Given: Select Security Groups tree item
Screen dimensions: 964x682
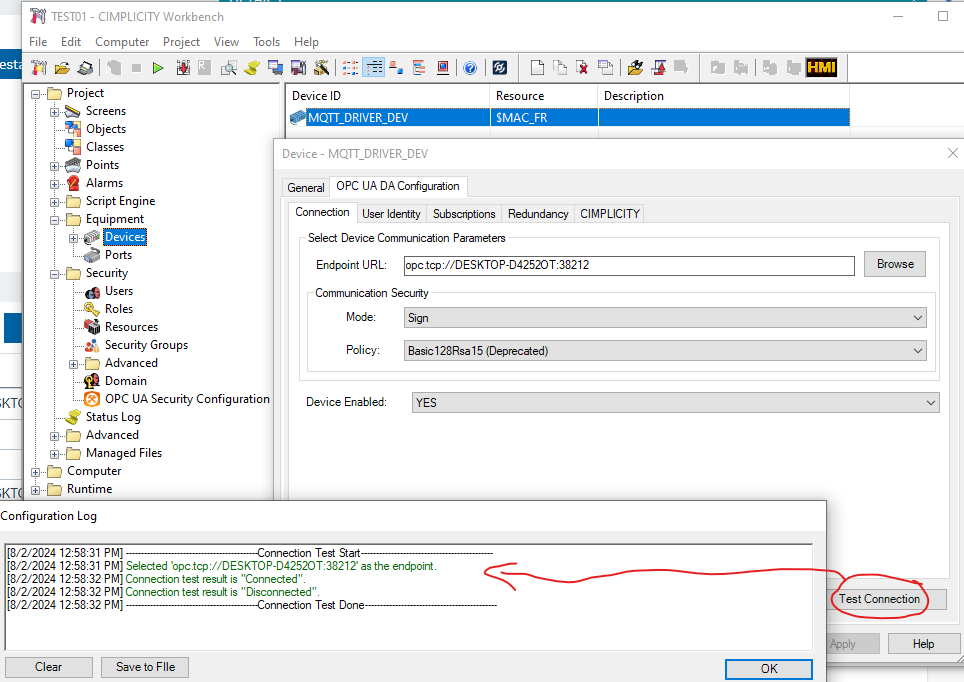Looking at the screenshot, I should (146, 345).
